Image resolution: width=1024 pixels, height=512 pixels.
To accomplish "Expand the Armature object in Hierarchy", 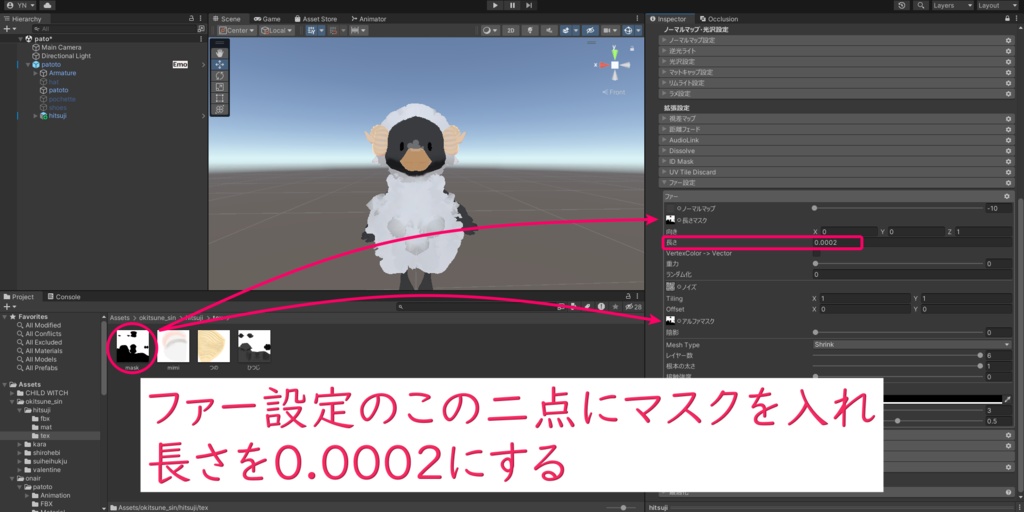I will click(35, 73).
